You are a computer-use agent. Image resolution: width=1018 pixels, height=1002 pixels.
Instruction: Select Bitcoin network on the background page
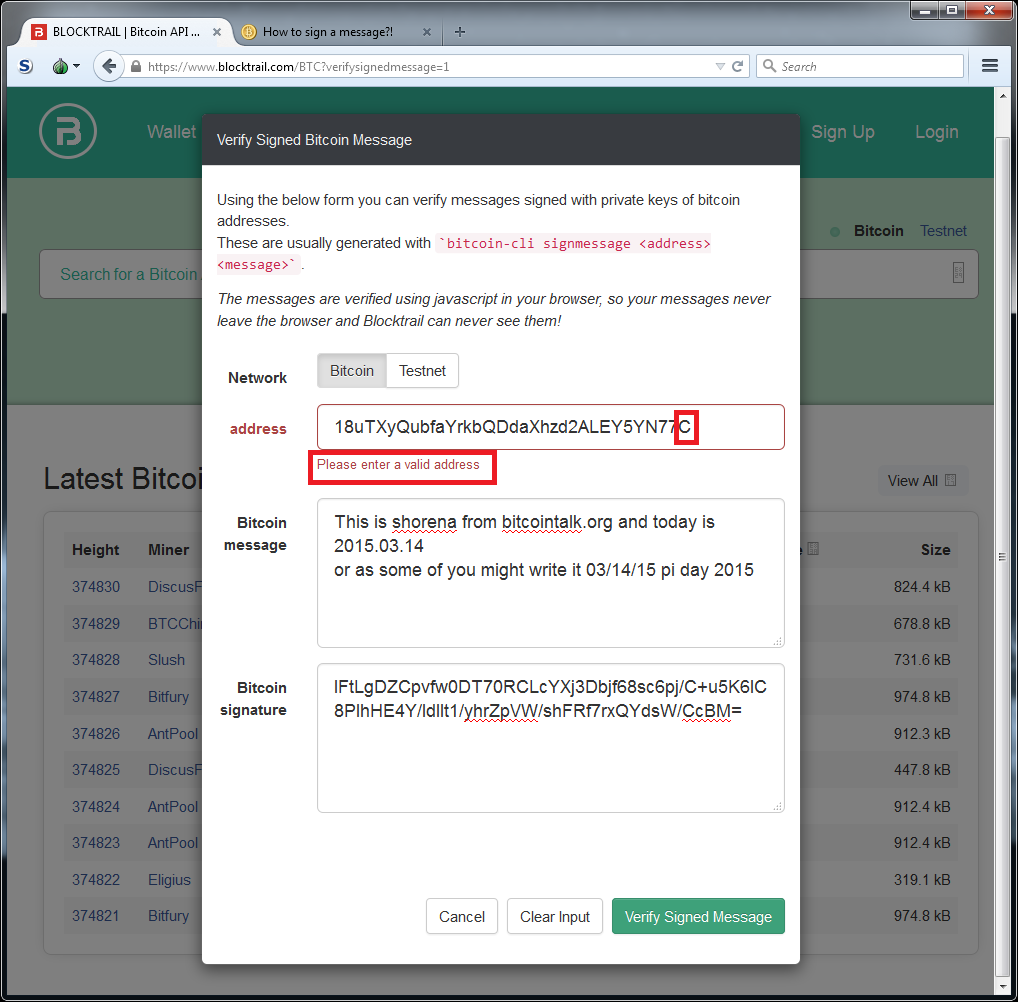click(878, 231)
